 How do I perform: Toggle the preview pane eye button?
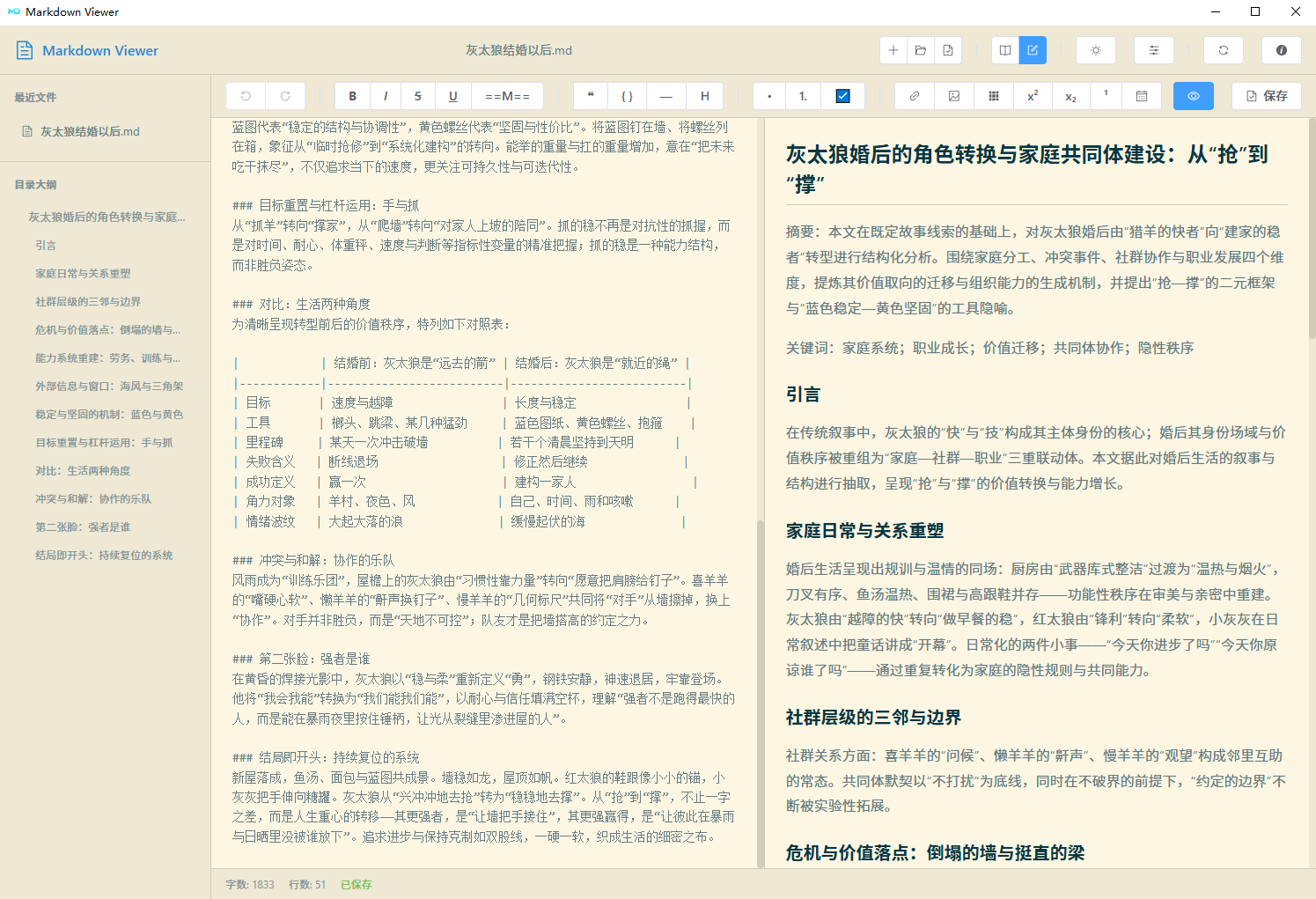coord(1194,96)
